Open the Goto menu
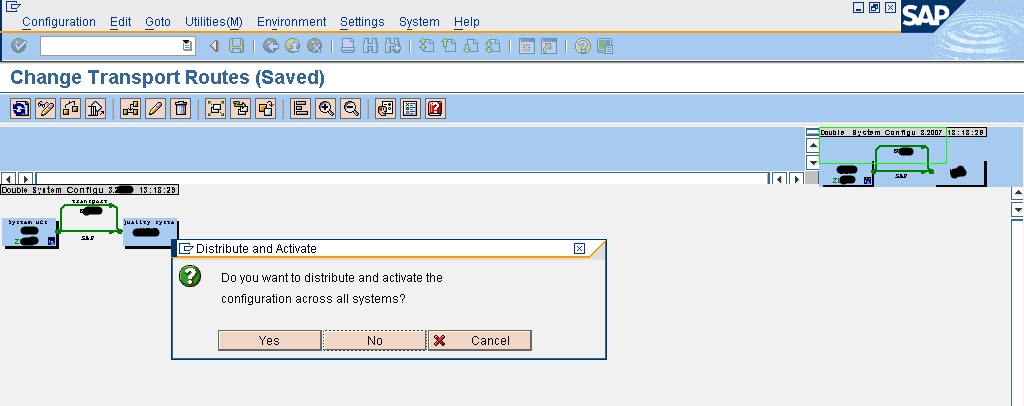This screenshot has width=1024, height=406. [157, 22]
